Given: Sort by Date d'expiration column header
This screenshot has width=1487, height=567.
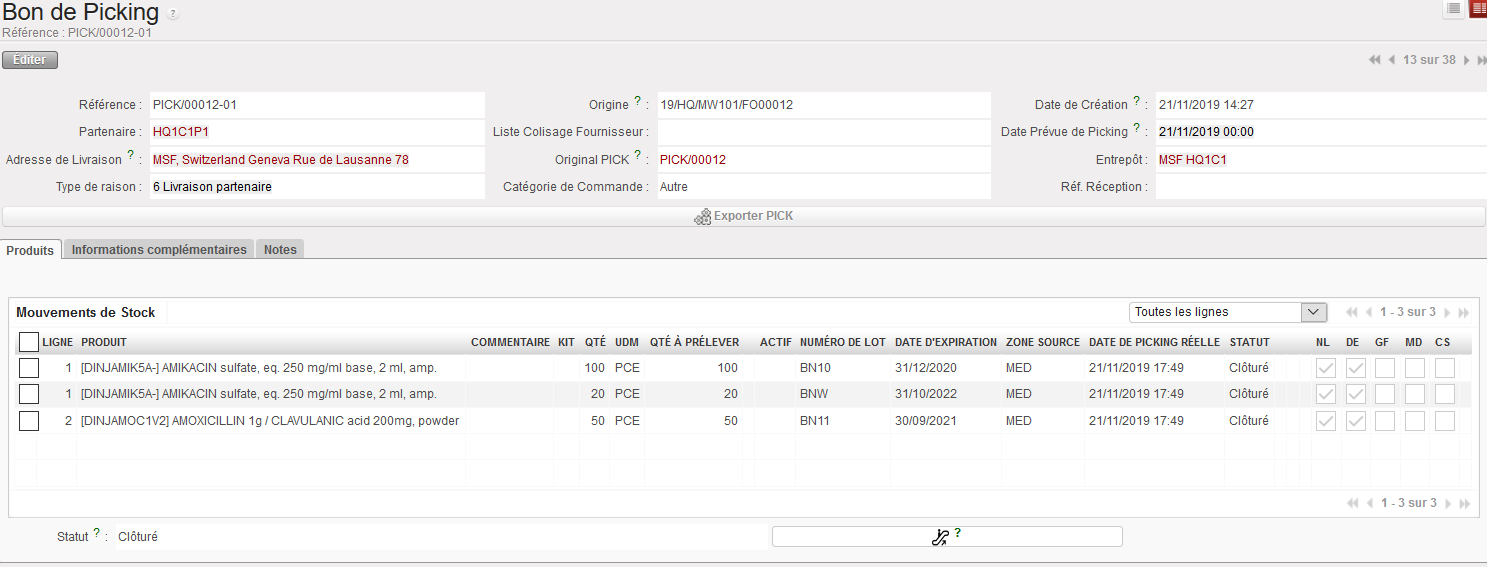Looking at the screenshot, I should pyautogui.click(x=945, y=342).
